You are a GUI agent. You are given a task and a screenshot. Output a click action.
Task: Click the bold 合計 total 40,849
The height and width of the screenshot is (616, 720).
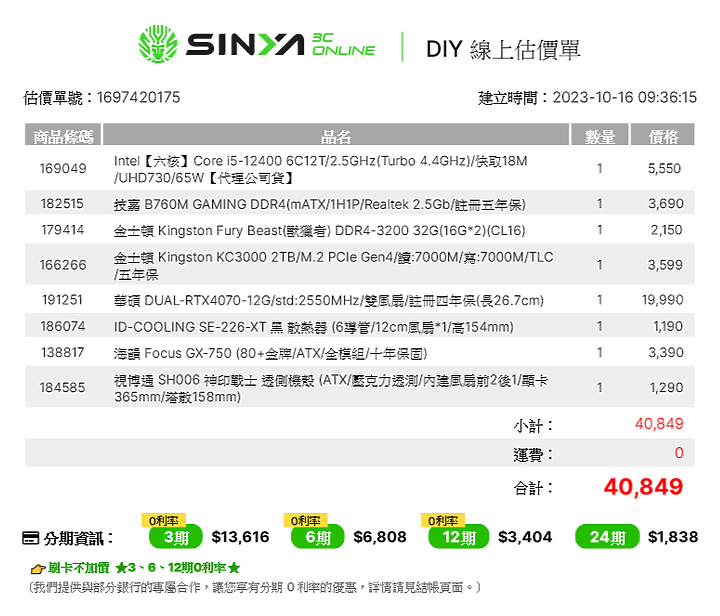643,487
